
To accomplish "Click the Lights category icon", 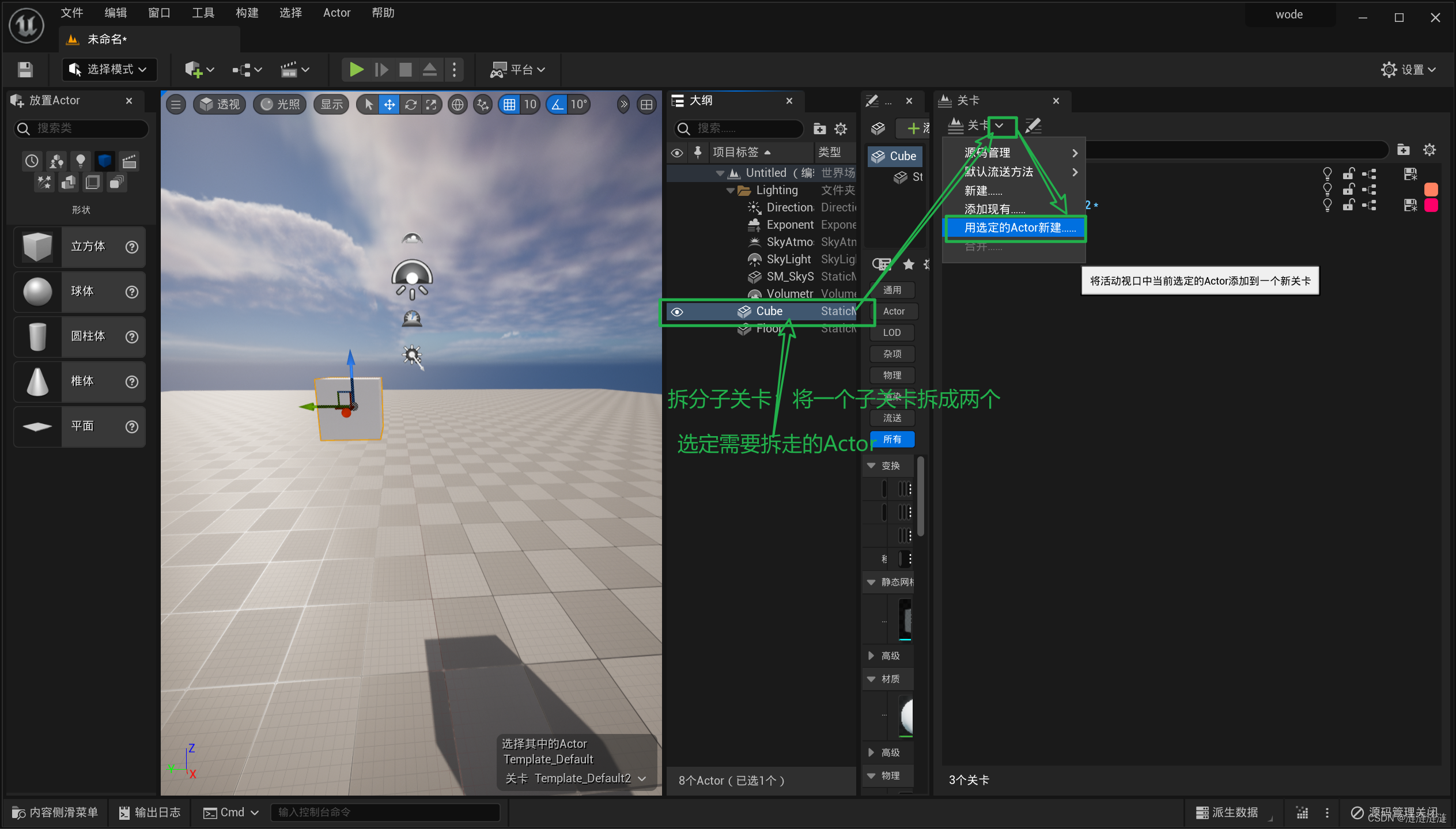I will 81,161.
